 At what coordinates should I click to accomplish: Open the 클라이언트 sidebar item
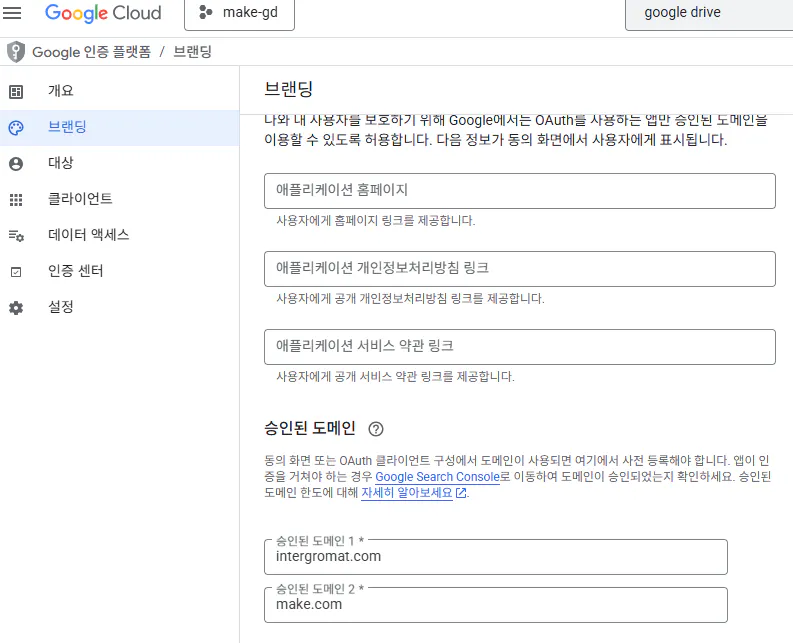[x=120, y=199]
